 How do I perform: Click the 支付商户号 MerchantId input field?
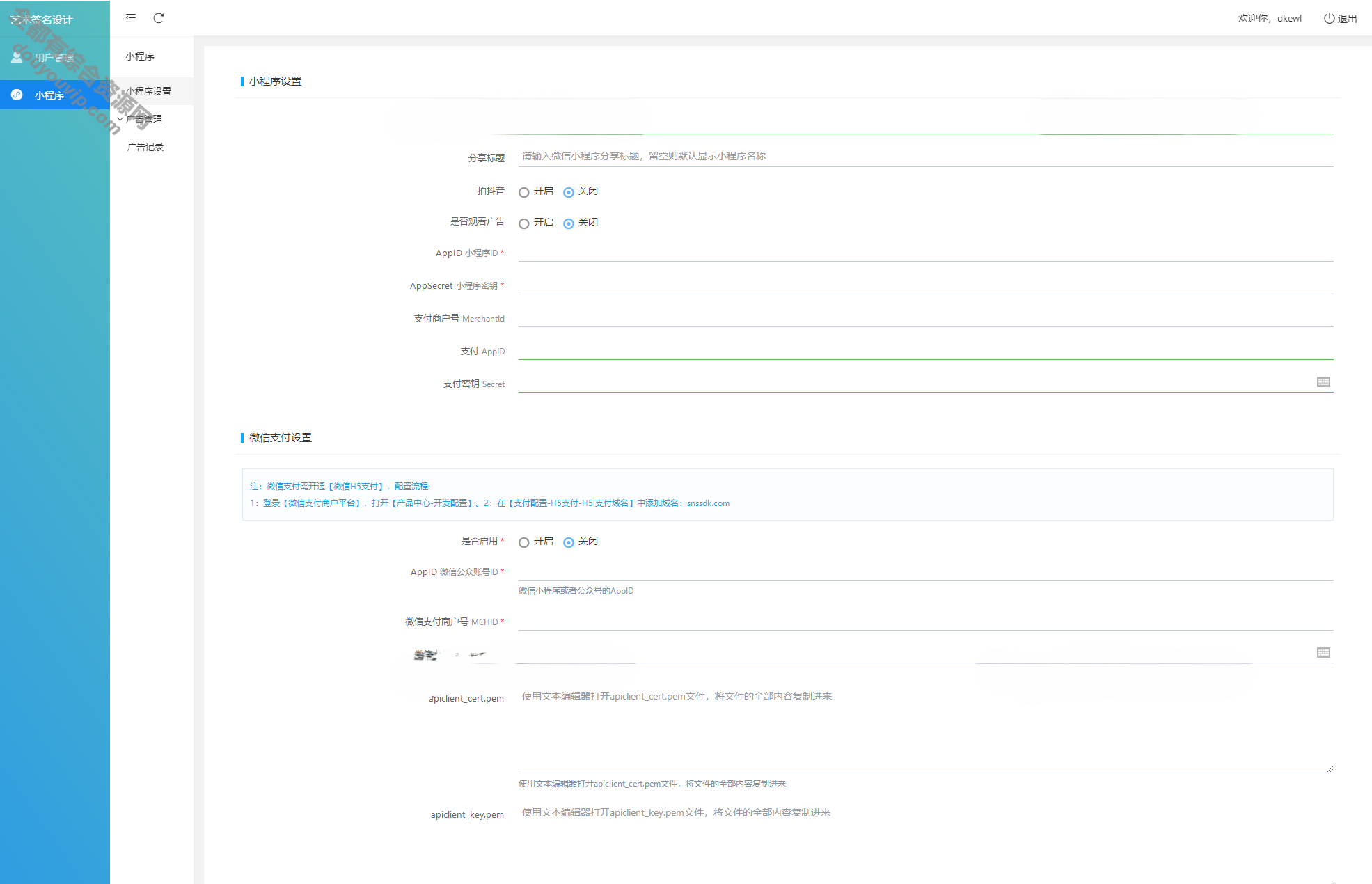[x=926, y=317]
